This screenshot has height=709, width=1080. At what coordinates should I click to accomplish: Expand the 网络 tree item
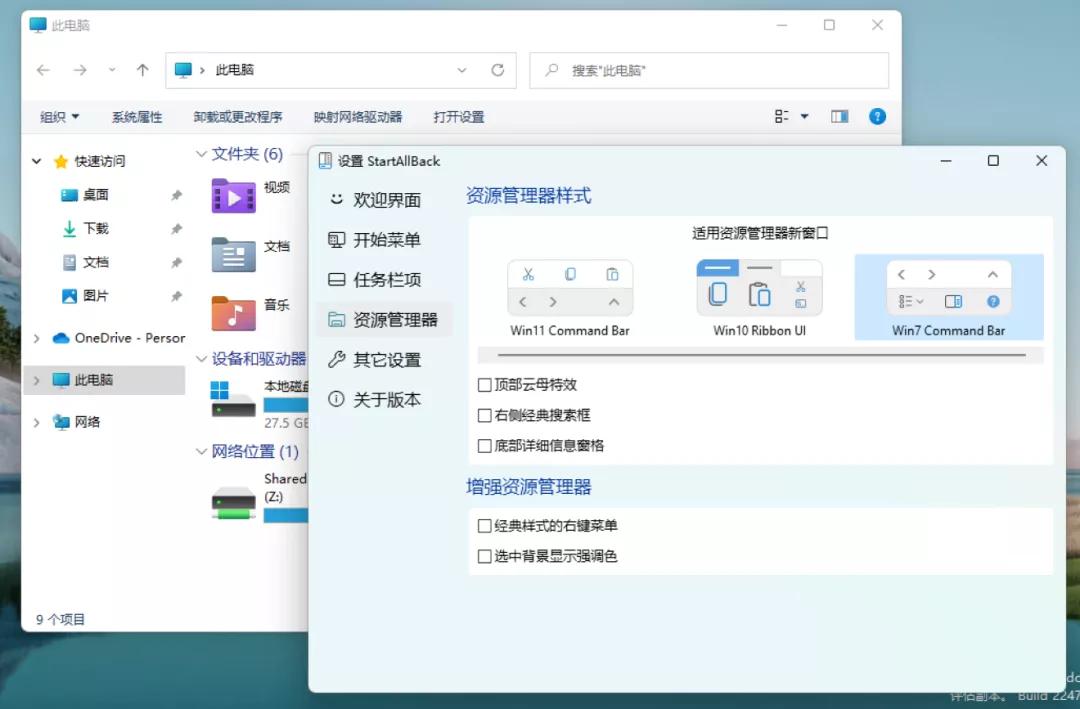click(x=37, y=421)
